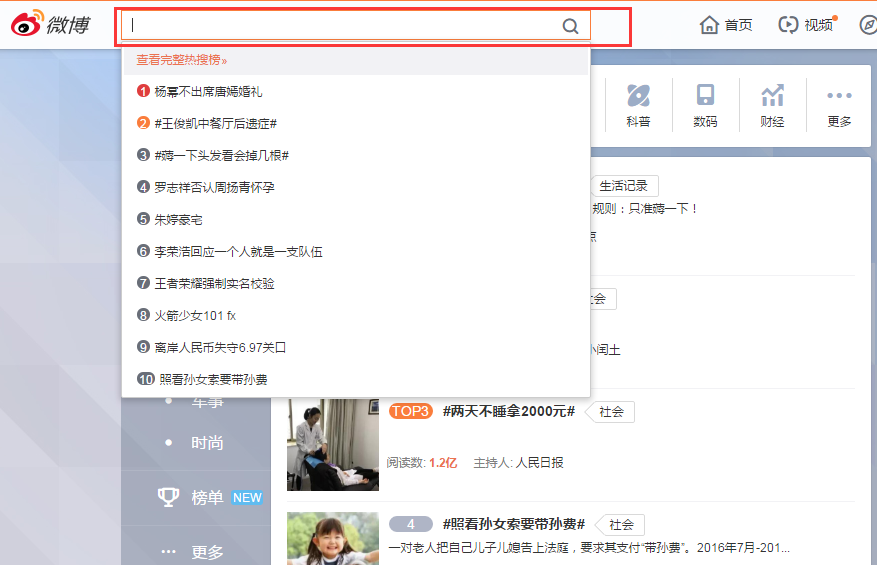The width and height of the screenshot is (877, 565).
Task: Focus the Weibo search input field
Action: point(340,26)
